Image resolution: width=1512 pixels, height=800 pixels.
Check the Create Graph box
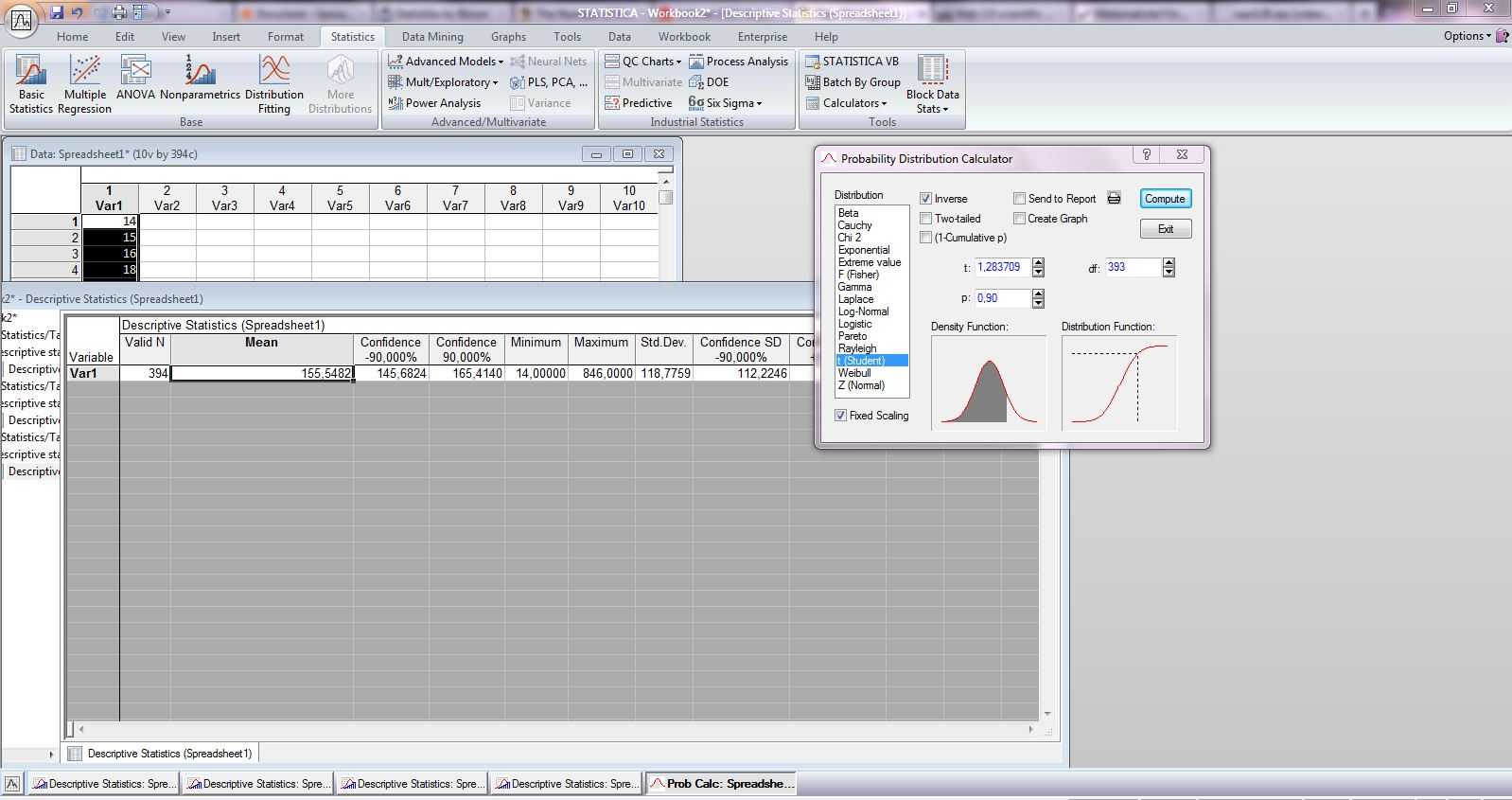[x=1019, y=219]
